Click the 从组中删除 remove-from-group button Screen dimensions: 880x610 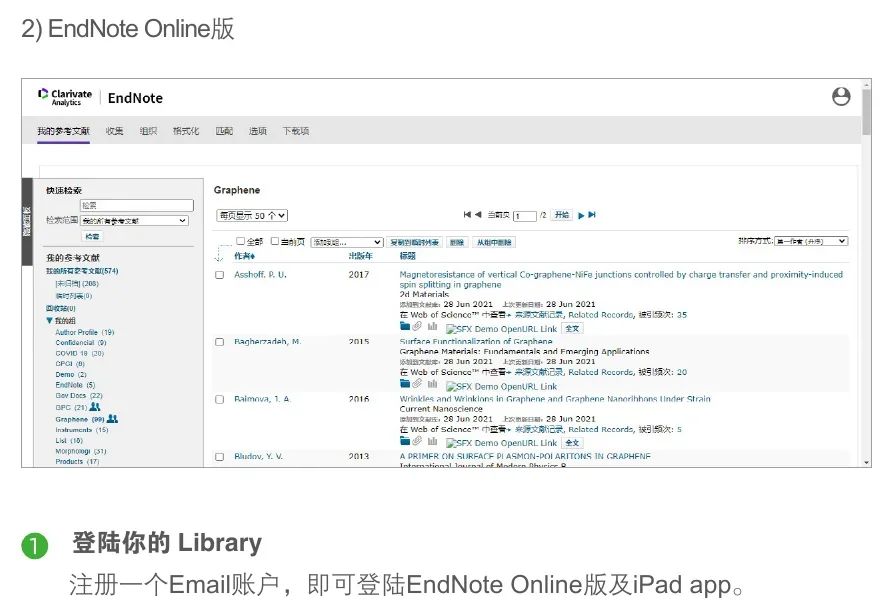pyautogui.click(x=494, y=242)
